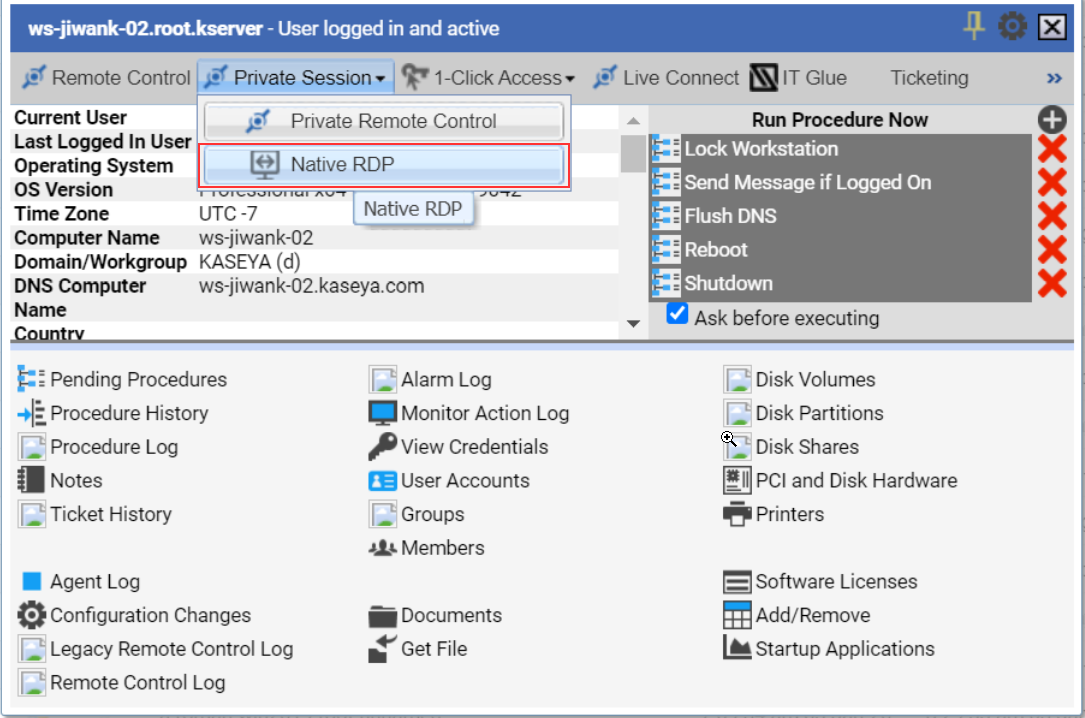Screen dimensions: 1085x718
Task: Click UTC -7 time zone value
Action: 228,214
